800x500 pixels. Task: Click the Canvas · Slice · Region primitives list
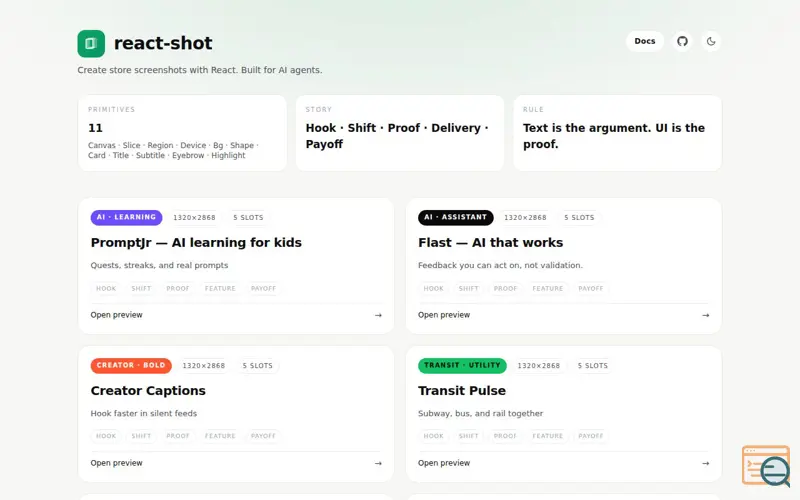(173, 151)
